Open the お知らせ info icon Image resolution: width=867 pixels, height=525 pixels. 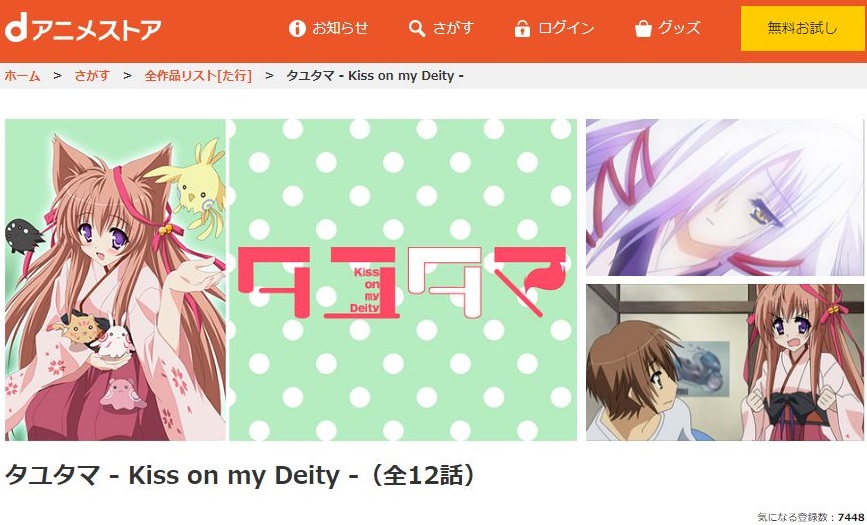(x=297, y=28)
